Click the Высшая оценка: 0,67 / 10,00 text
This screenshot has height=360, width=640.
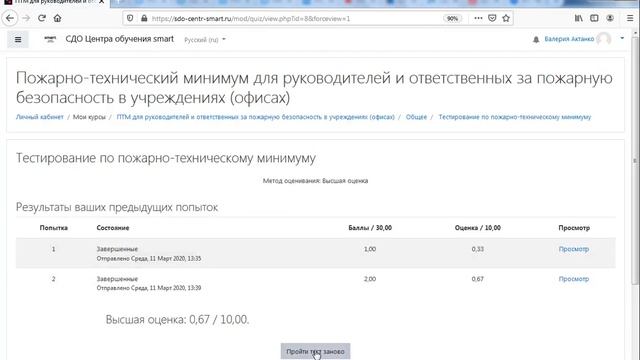(177, 320)
